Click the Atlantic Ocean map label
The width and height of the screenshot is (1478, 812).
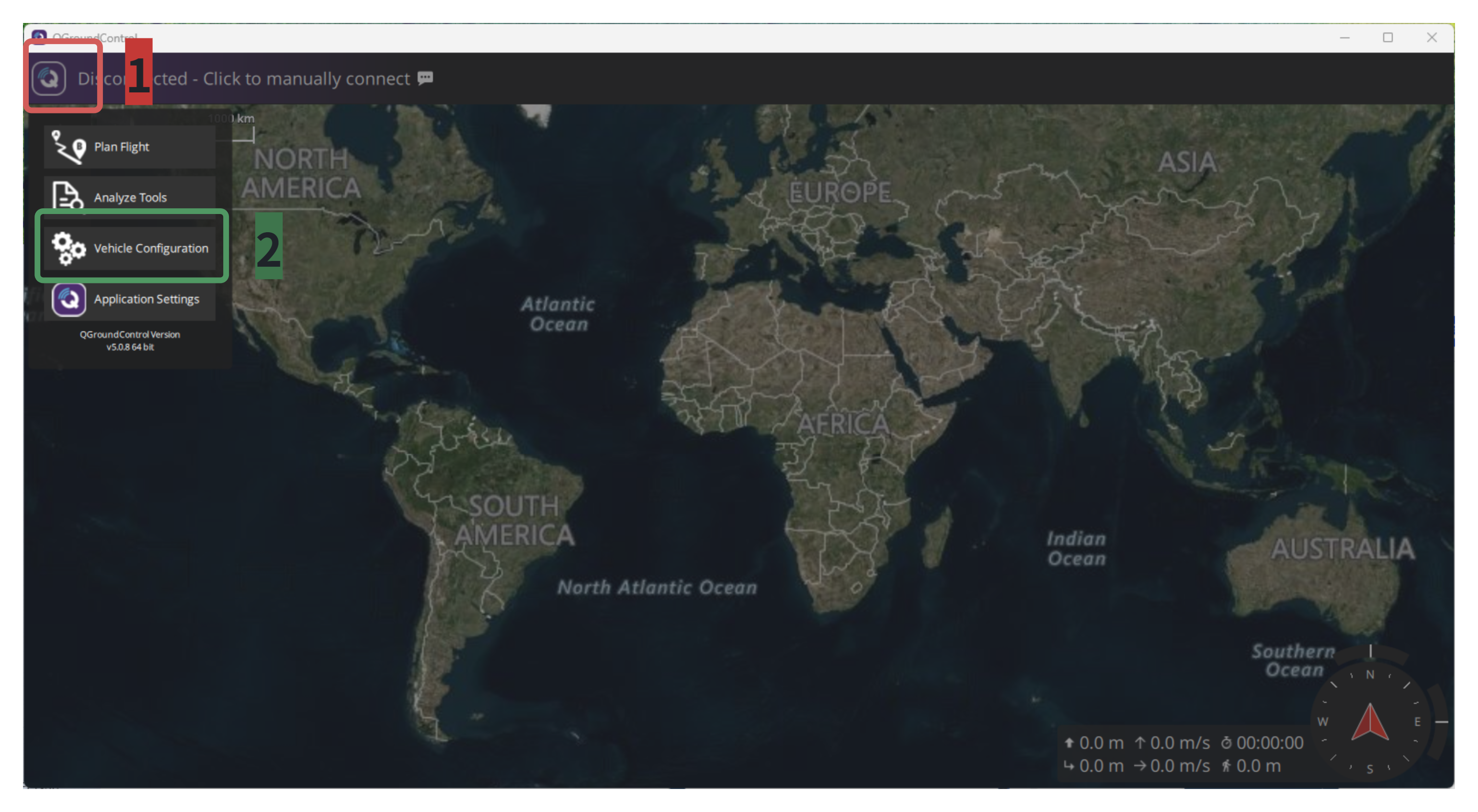point(557,314)
